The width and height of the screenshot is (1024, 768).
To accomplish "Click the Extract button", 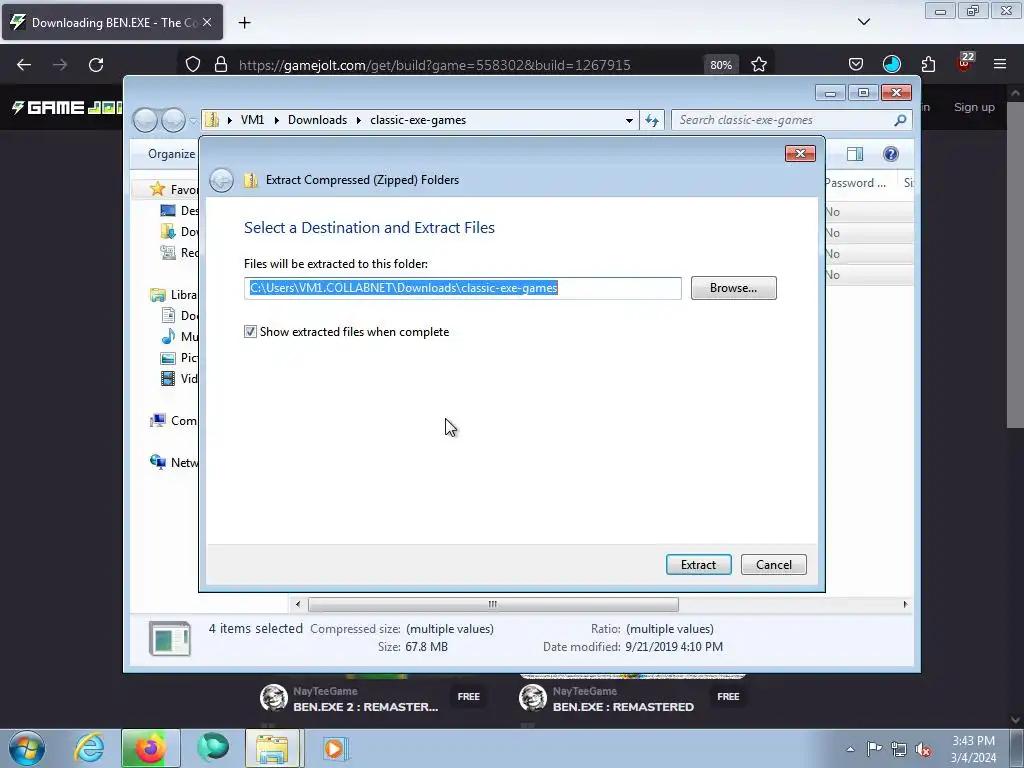I will (698, 564).
